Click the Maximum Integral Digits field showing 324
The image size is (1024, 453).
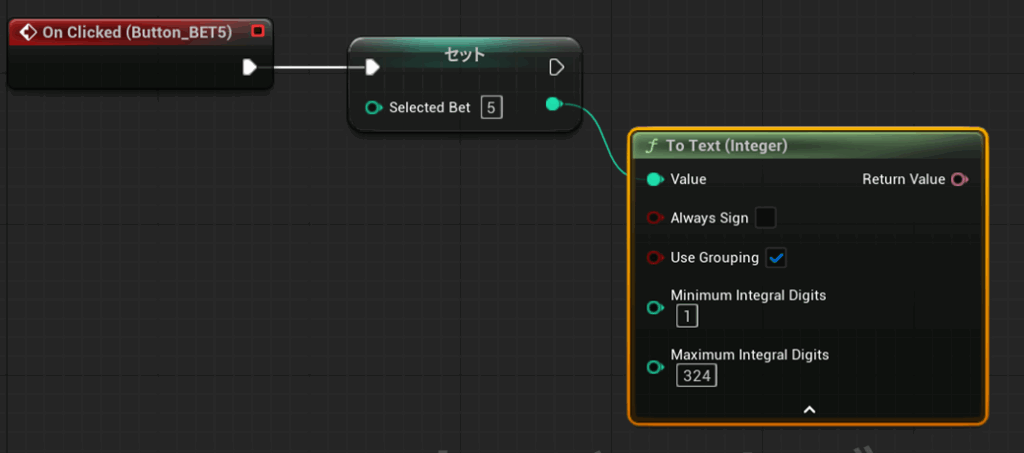point(696,376)
